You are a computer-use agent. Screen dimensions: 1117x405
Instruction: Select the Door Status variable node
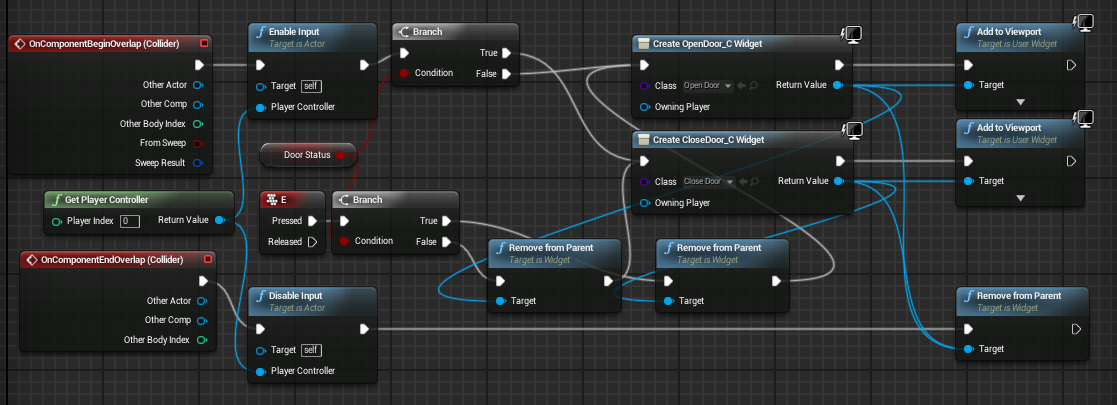(308, 154)
